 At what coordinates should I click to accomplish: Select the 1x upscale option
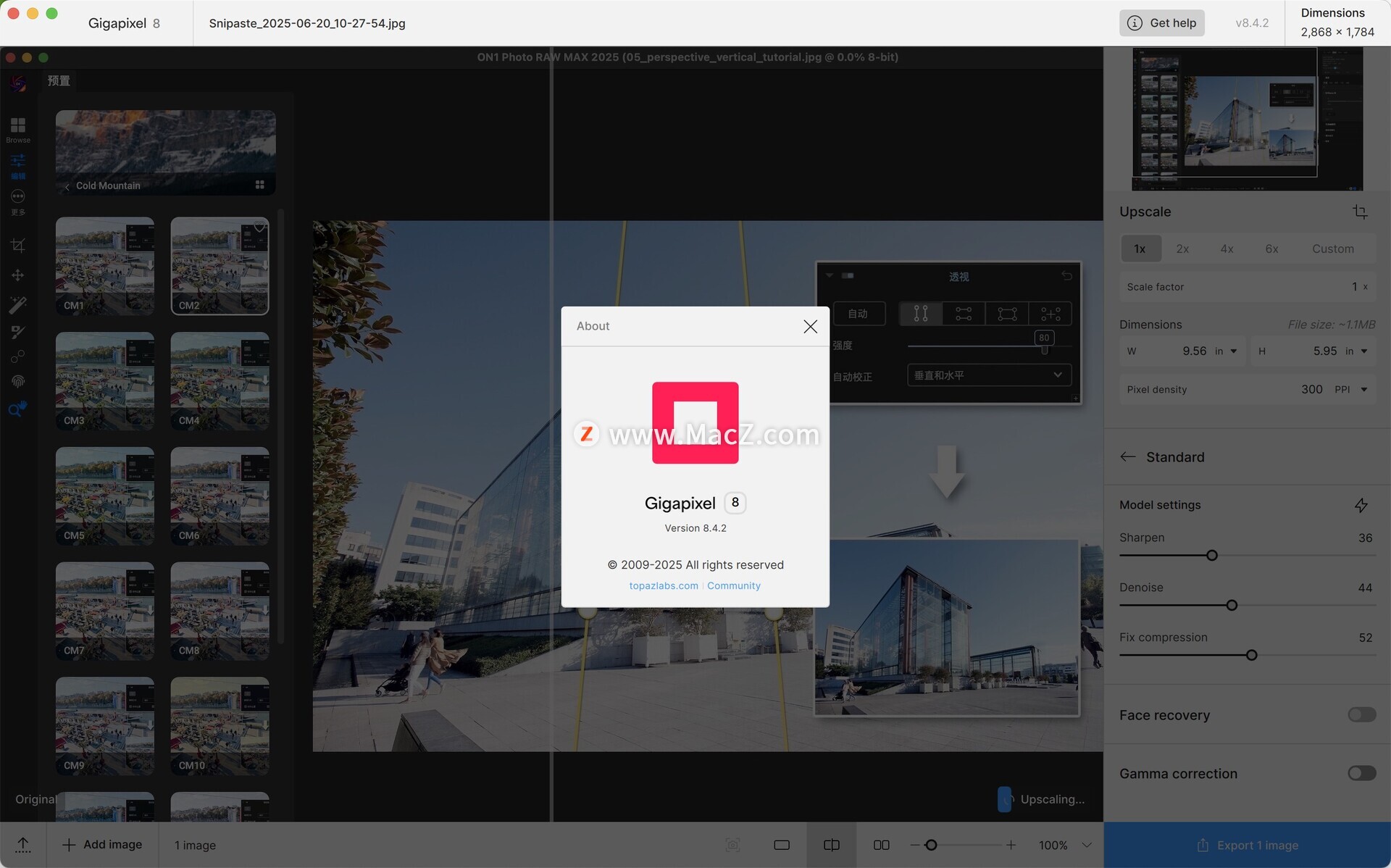1140,249
